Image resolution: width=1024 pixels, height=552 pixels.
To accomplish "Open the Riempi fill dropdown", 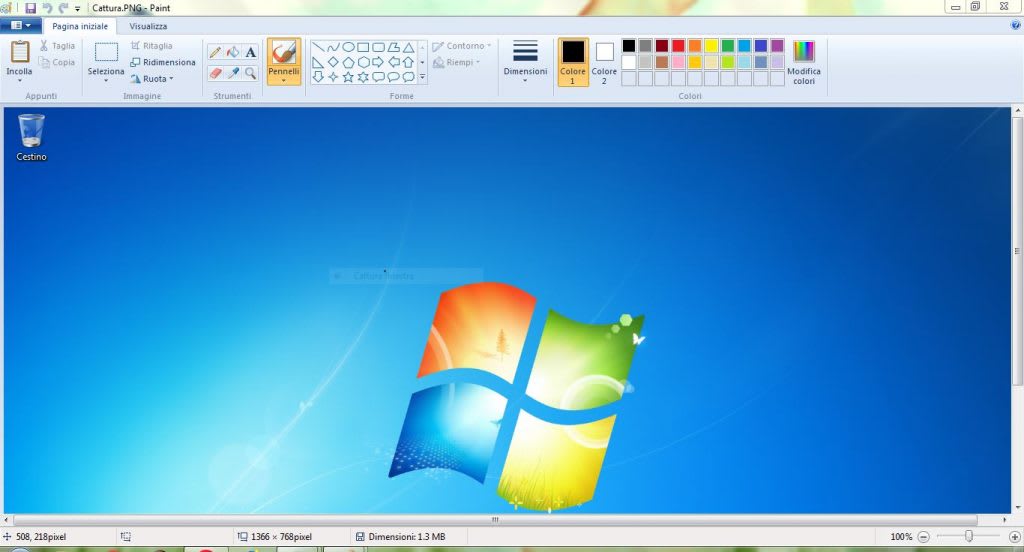I will pos(456,62).
